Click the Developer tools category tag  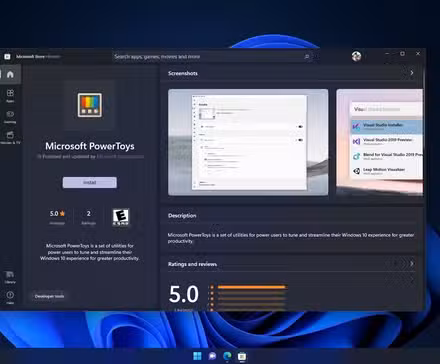click(49, 296)
